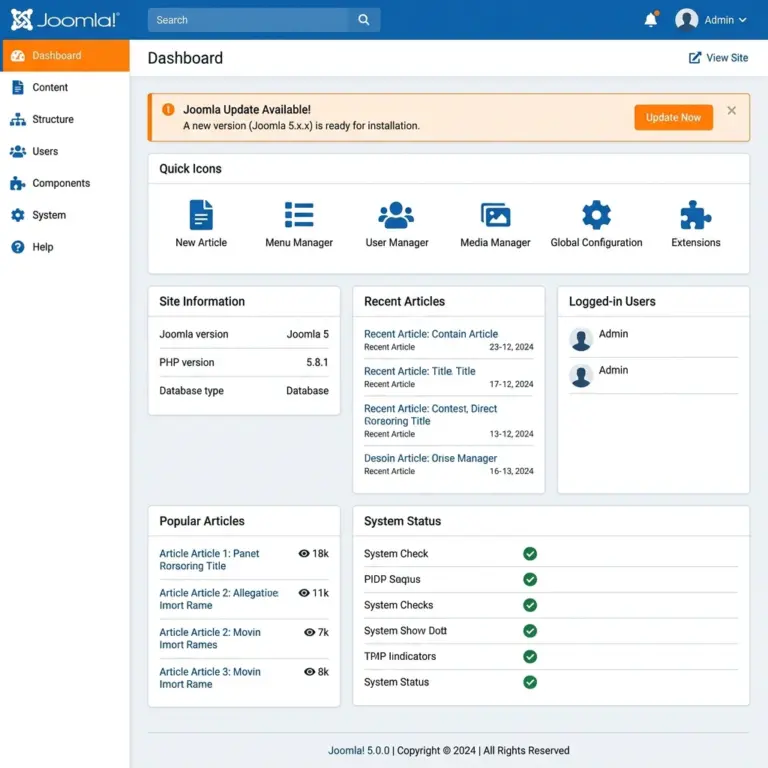
Task: Open the Components sidebar menu
Action: pyautogui.click(x=65, y=183)
